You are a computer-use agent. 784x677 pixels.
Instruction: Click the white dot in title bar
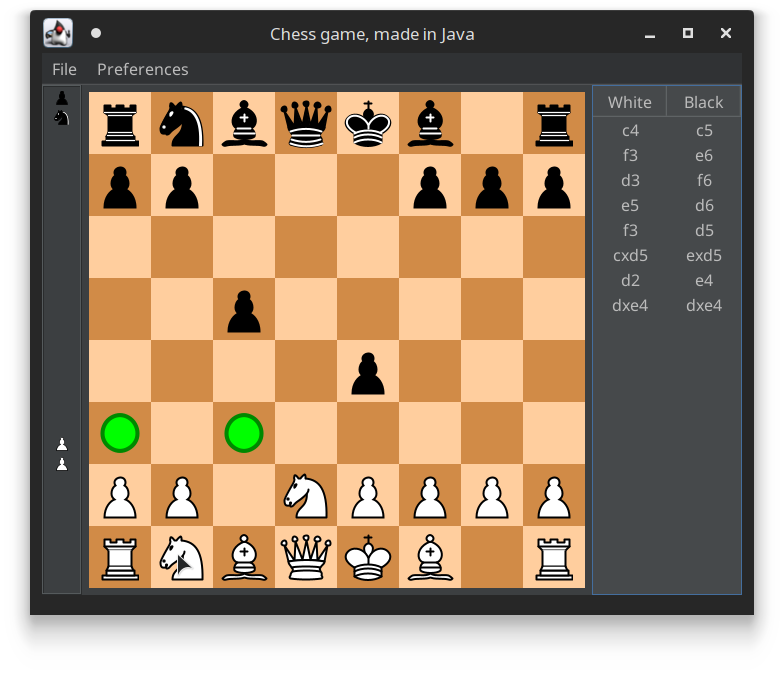96,33
